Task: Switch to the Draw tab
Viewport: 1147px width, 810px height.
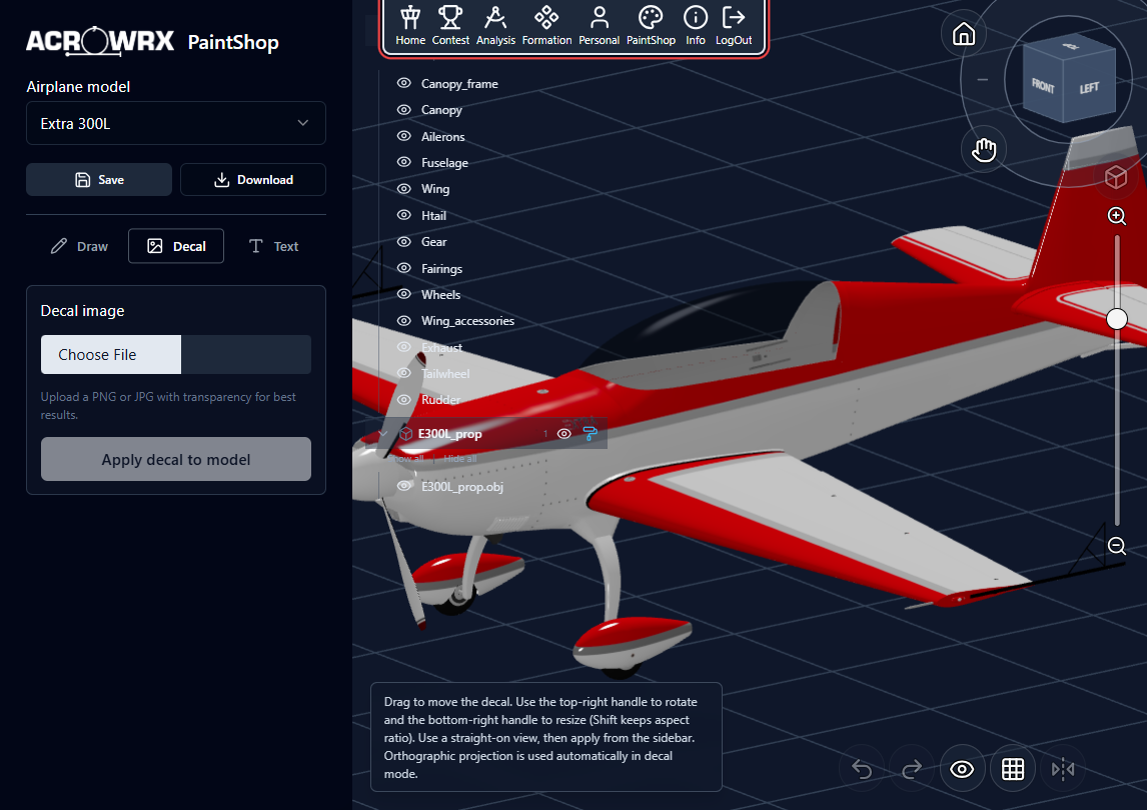Action: 79,246
